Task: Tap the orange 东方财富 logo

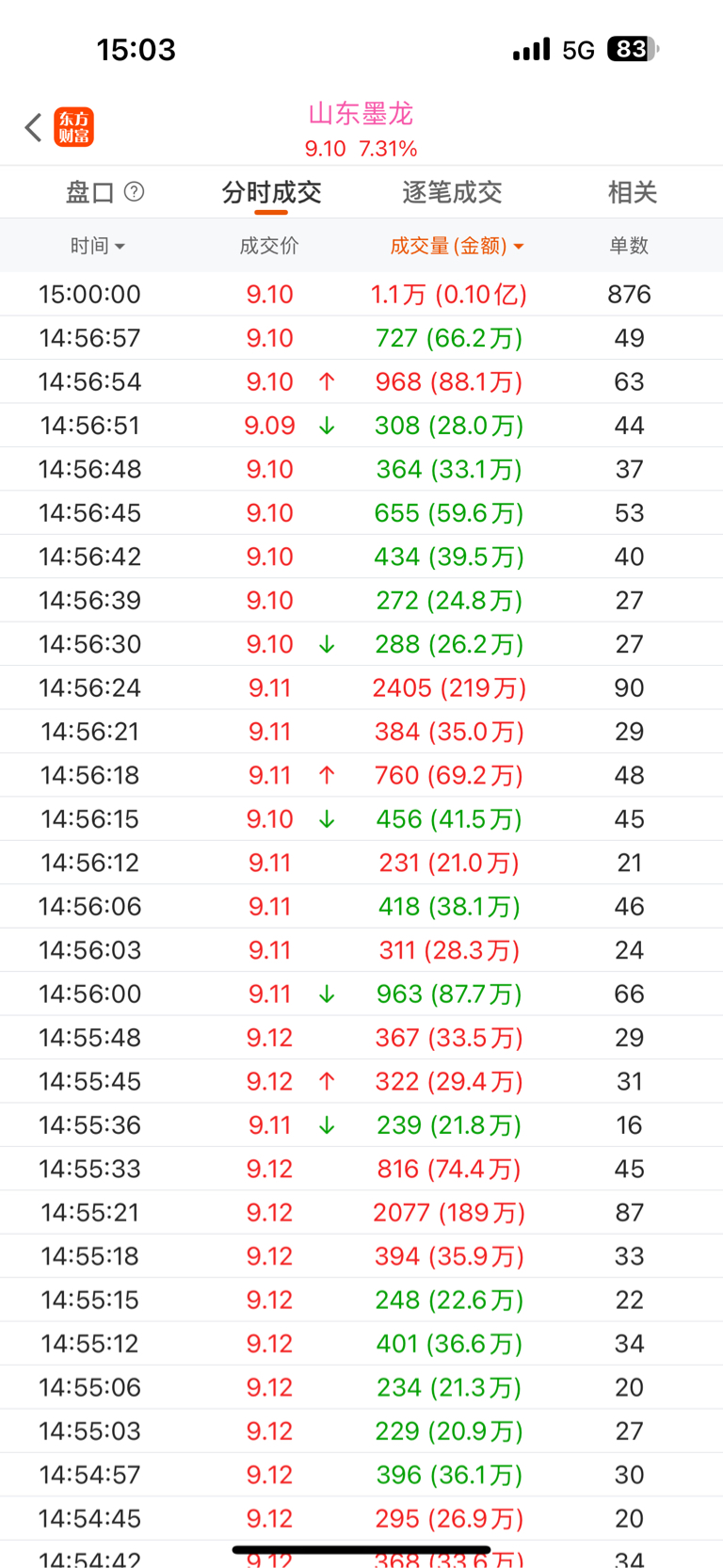Action: coord(74,127)
